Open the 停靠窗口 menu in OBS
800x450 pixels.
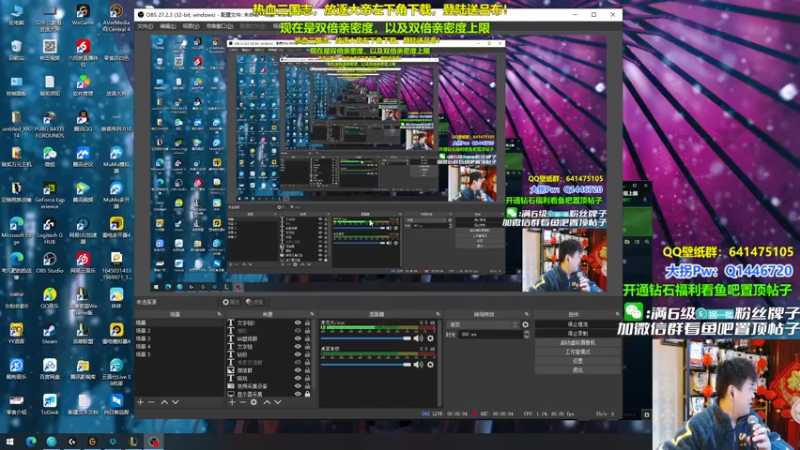[219, 26]
